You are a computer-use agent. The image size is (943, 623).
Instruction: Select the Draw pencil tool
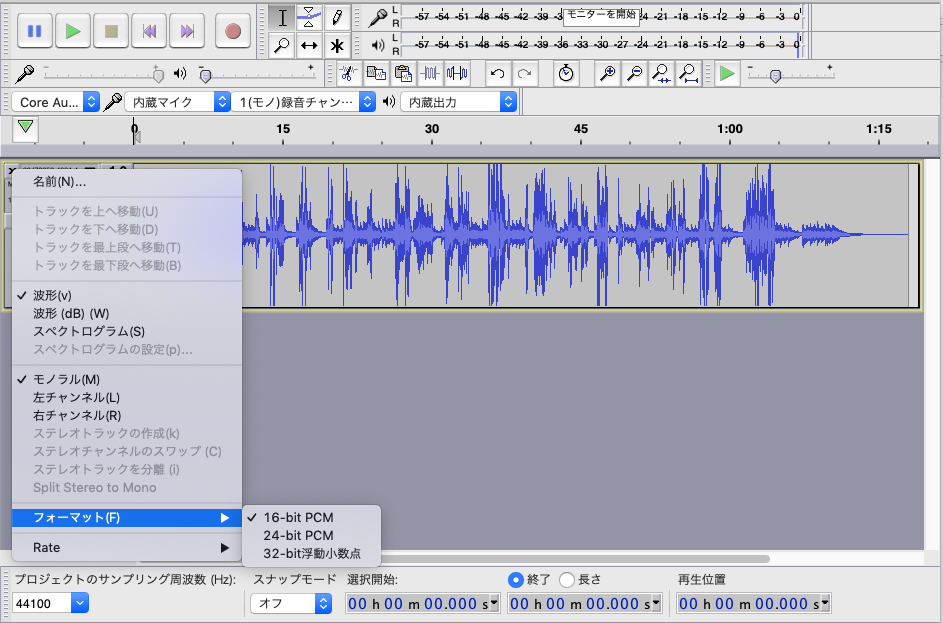pyautogui.click(x=337, y=17)
